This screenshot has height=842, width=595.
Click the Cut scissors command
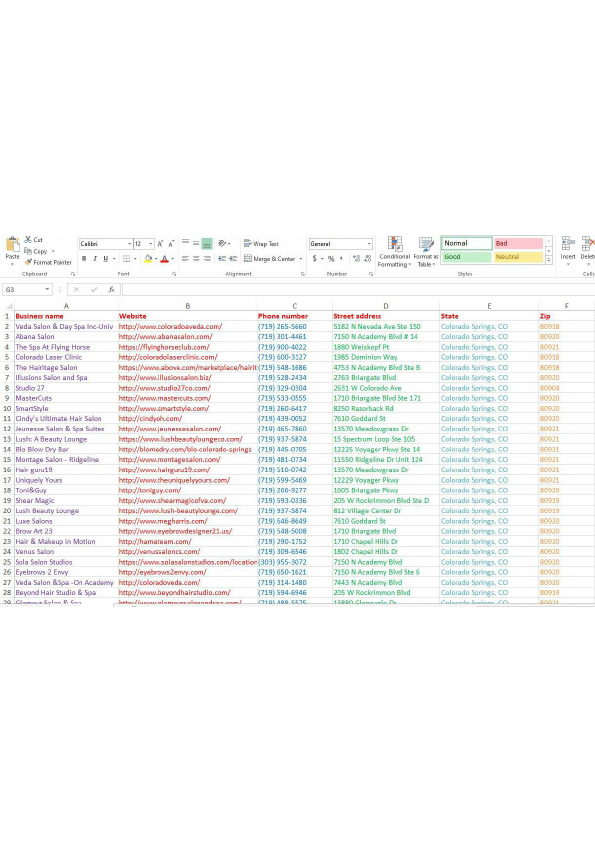(x=33, y=239)
